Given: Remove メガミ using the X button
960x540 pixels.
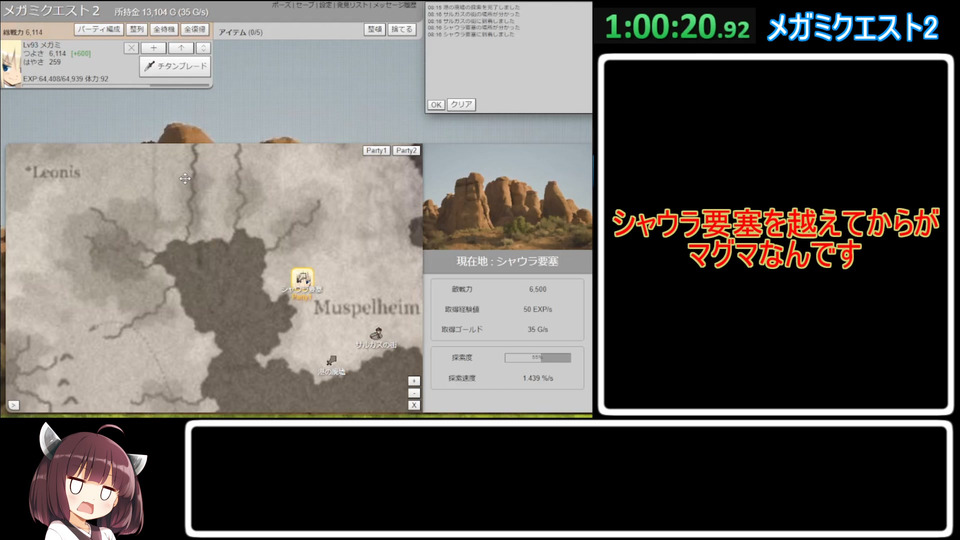Looking at the screenshot, I should (x=131, y=48).
